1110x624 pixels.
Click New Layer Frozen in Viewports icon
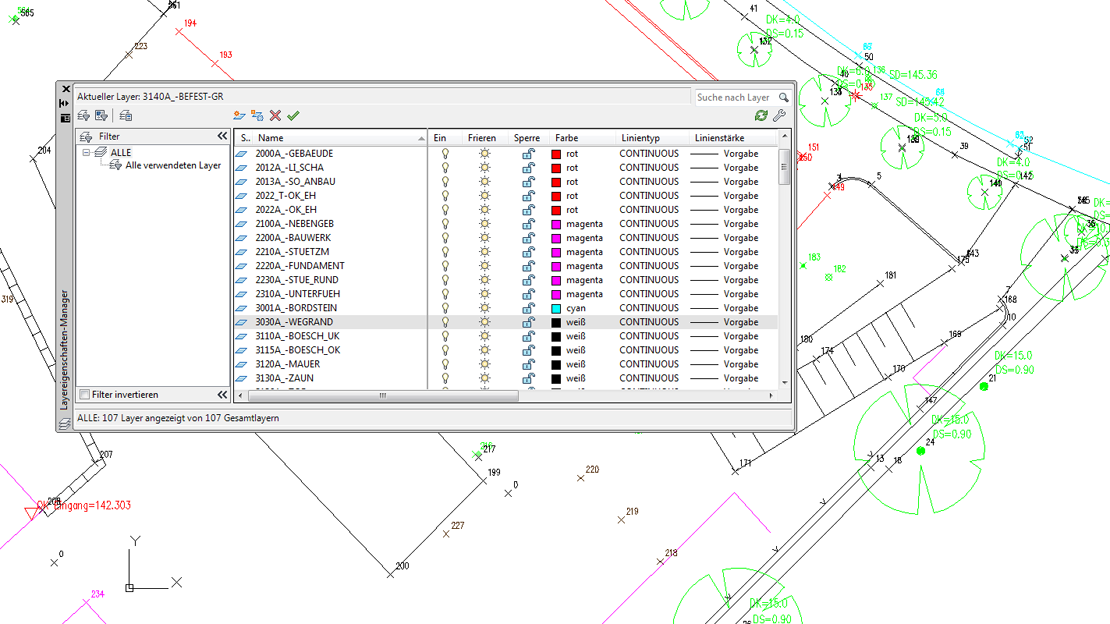pyautogui.click(x=257, y=115)
